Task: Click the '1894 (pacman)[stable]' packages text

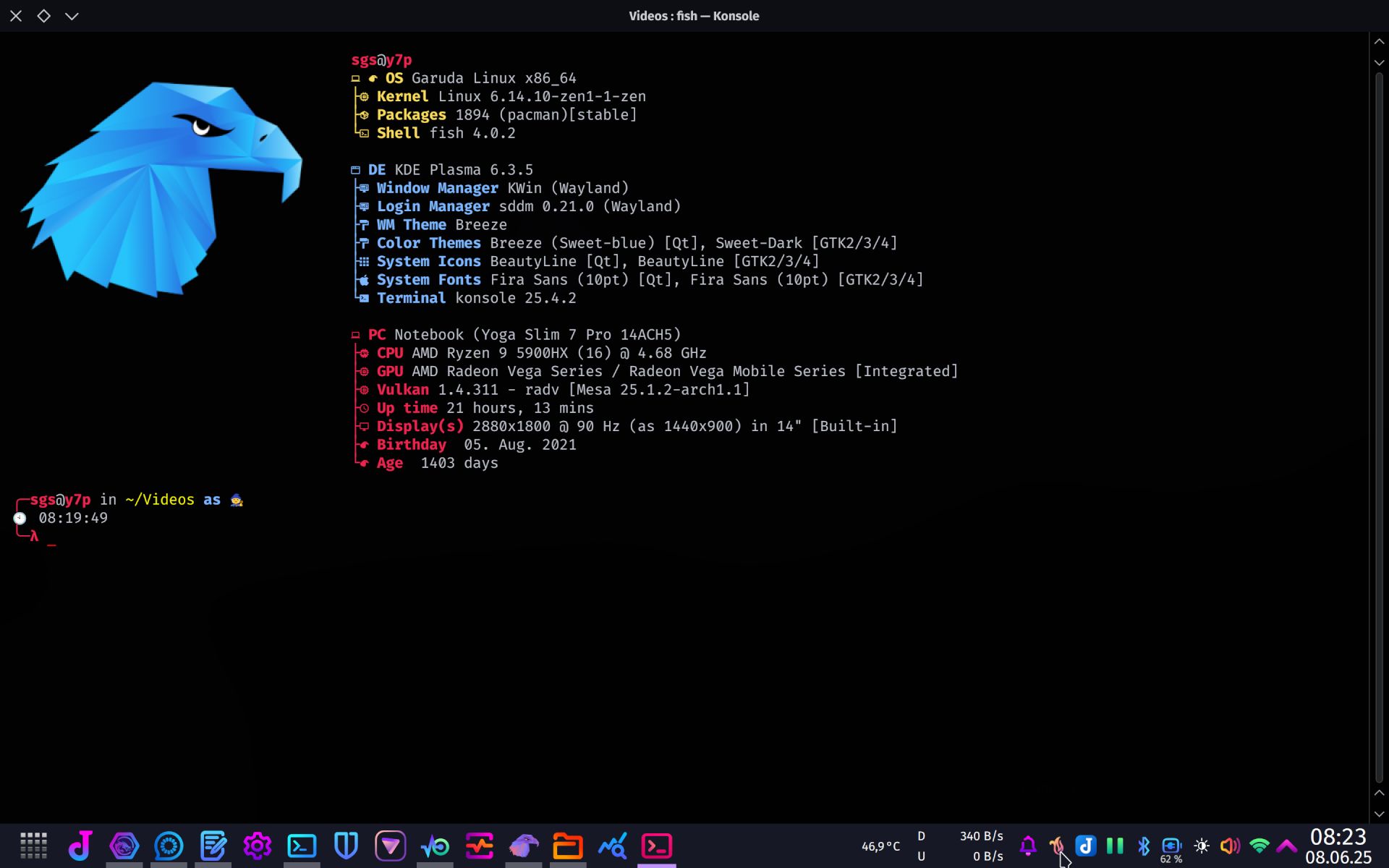Action: coord(546,115)
